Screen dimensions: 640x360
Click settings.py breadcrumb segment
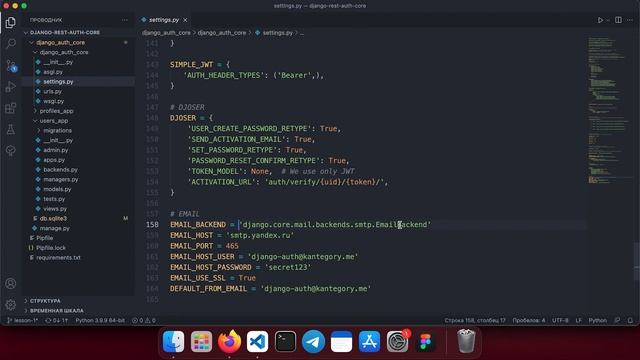[278, 33]
